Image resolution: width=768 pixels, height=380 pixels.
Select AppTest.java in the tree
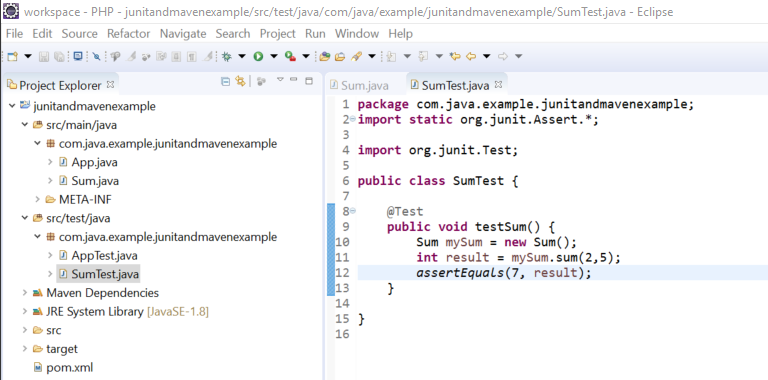(104, 256)
